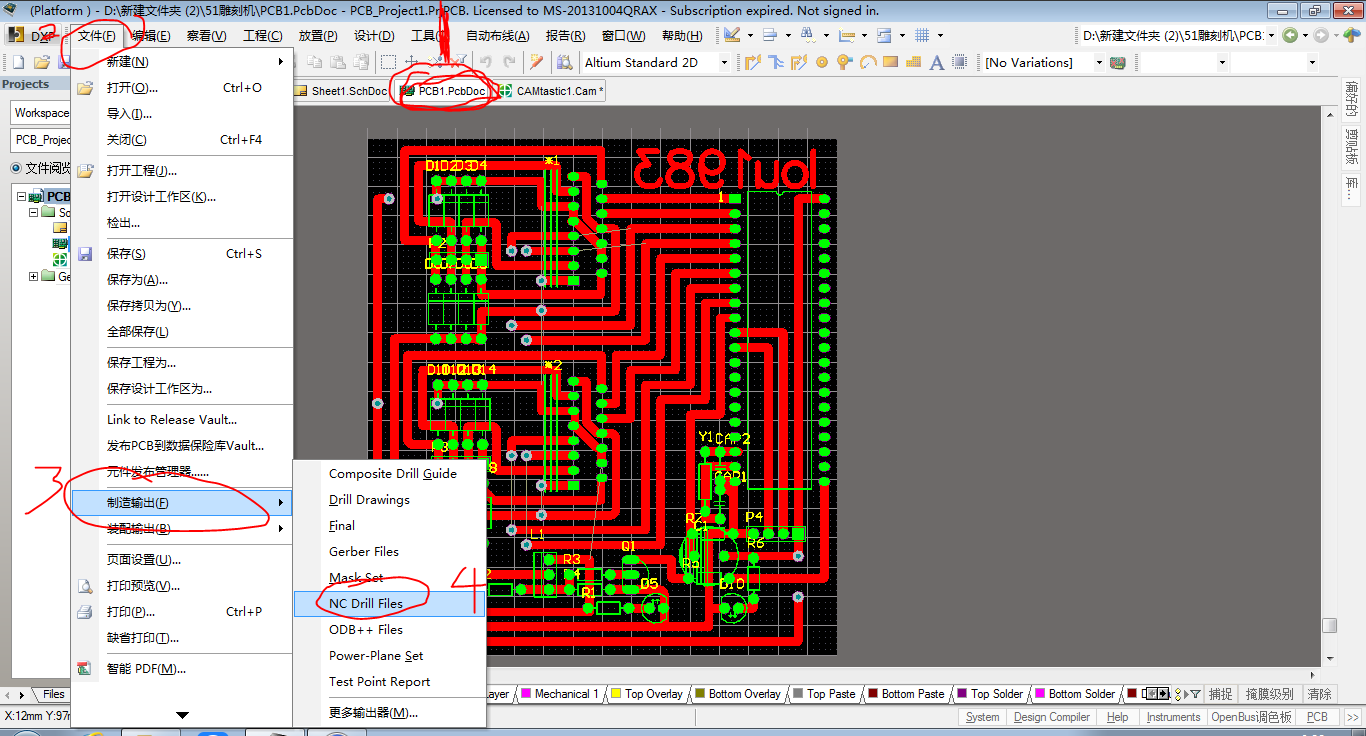This screenshot has height=736, width=1366.
Task: Expand more File menu items arrow
Action: click(182, 715)
